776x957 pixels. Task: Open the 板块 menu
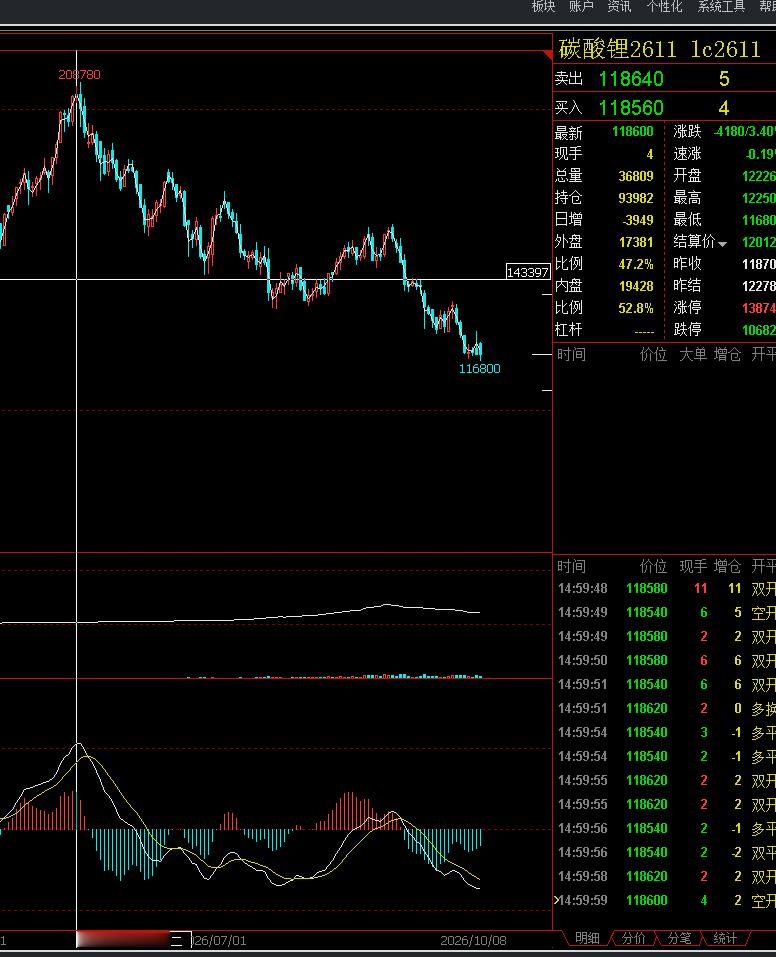click(x=543, y=6)
